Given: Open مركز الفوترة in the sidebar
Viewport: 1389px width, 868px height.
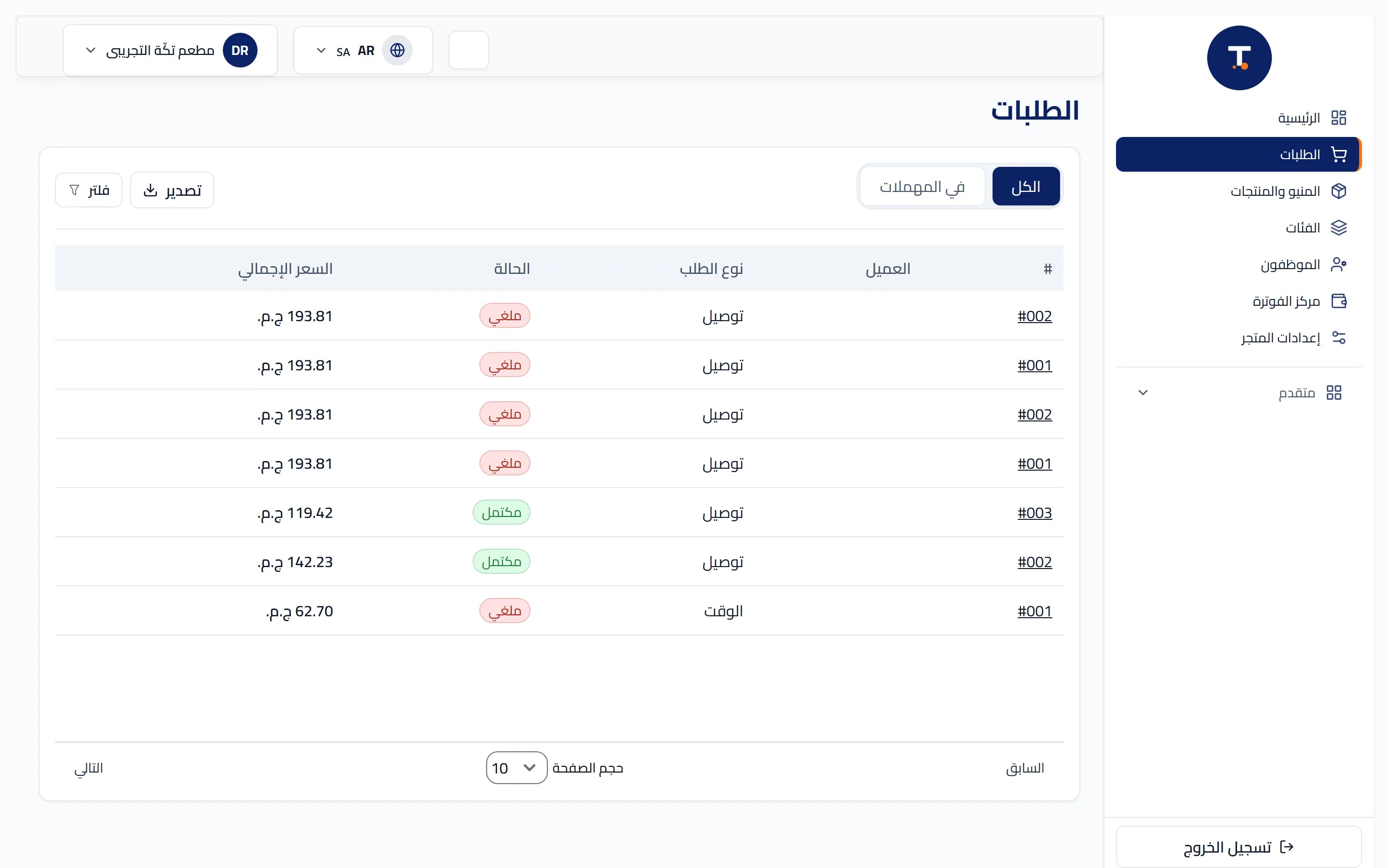Looking at the screenshot, I should point(1239,301).
